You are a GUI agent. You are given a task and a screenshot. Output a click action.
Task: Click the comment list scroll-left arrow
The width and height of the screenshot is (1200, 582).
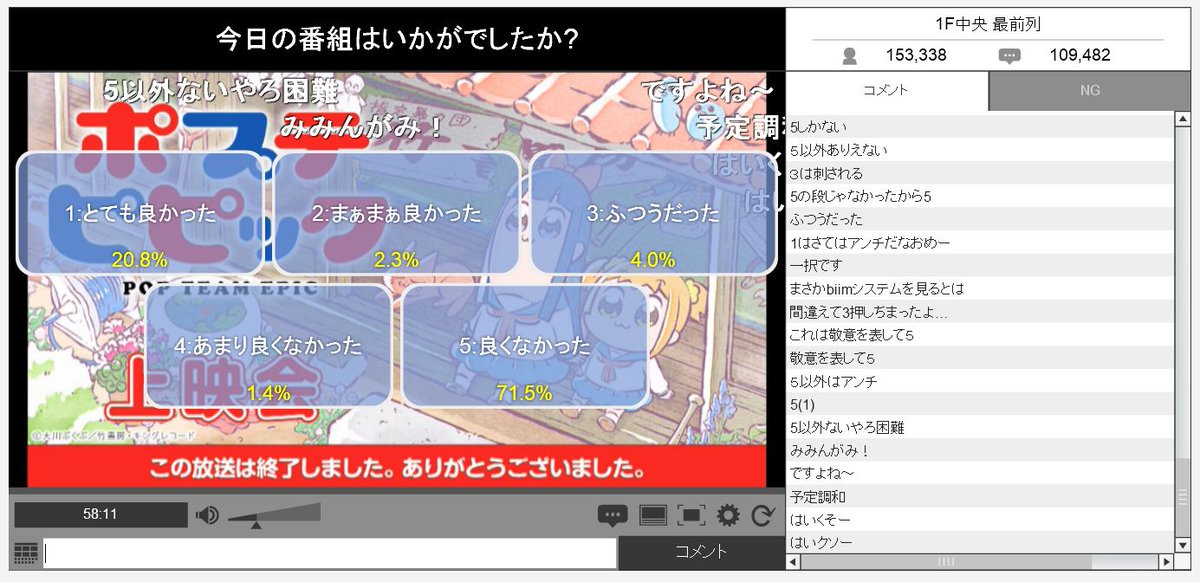(794, 561)
